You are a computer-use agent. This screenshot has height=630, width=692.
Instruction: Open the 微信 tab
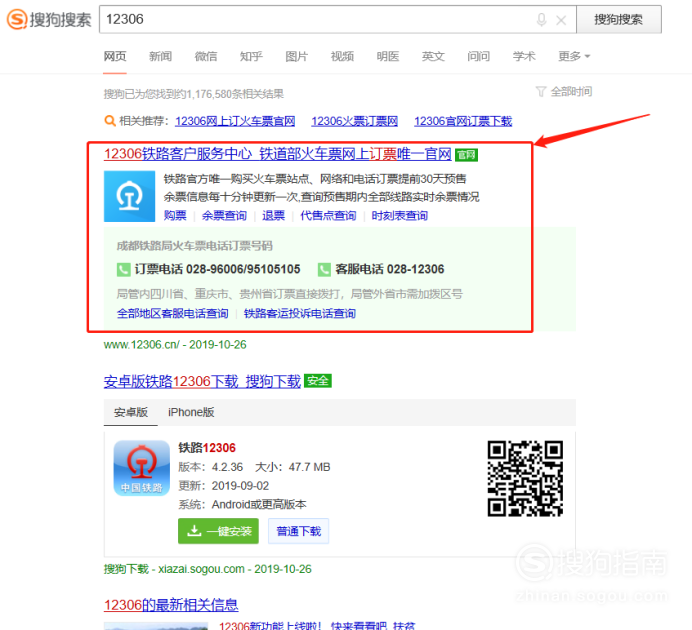206,56
